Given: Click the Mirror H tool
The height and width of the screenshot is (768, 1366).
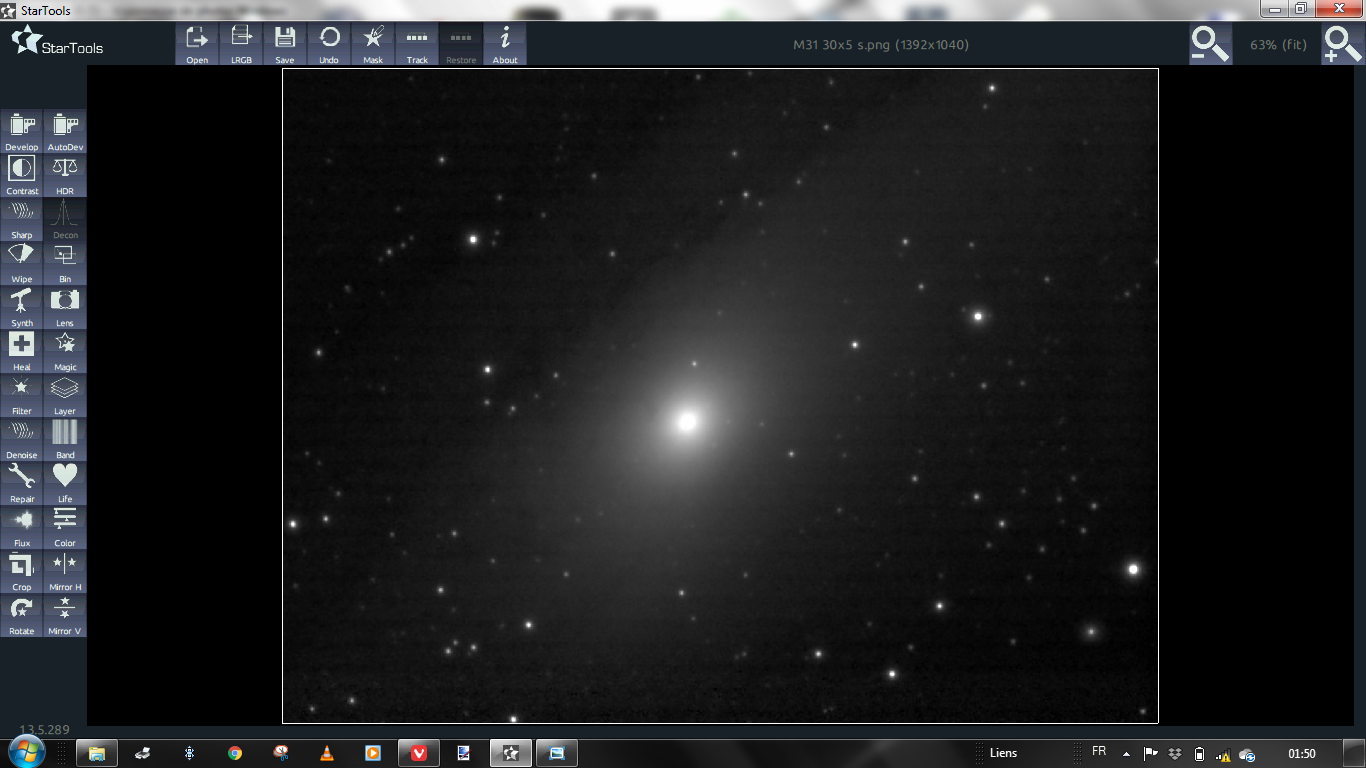Looking at the screenshot, I should (x=65, y=571).
